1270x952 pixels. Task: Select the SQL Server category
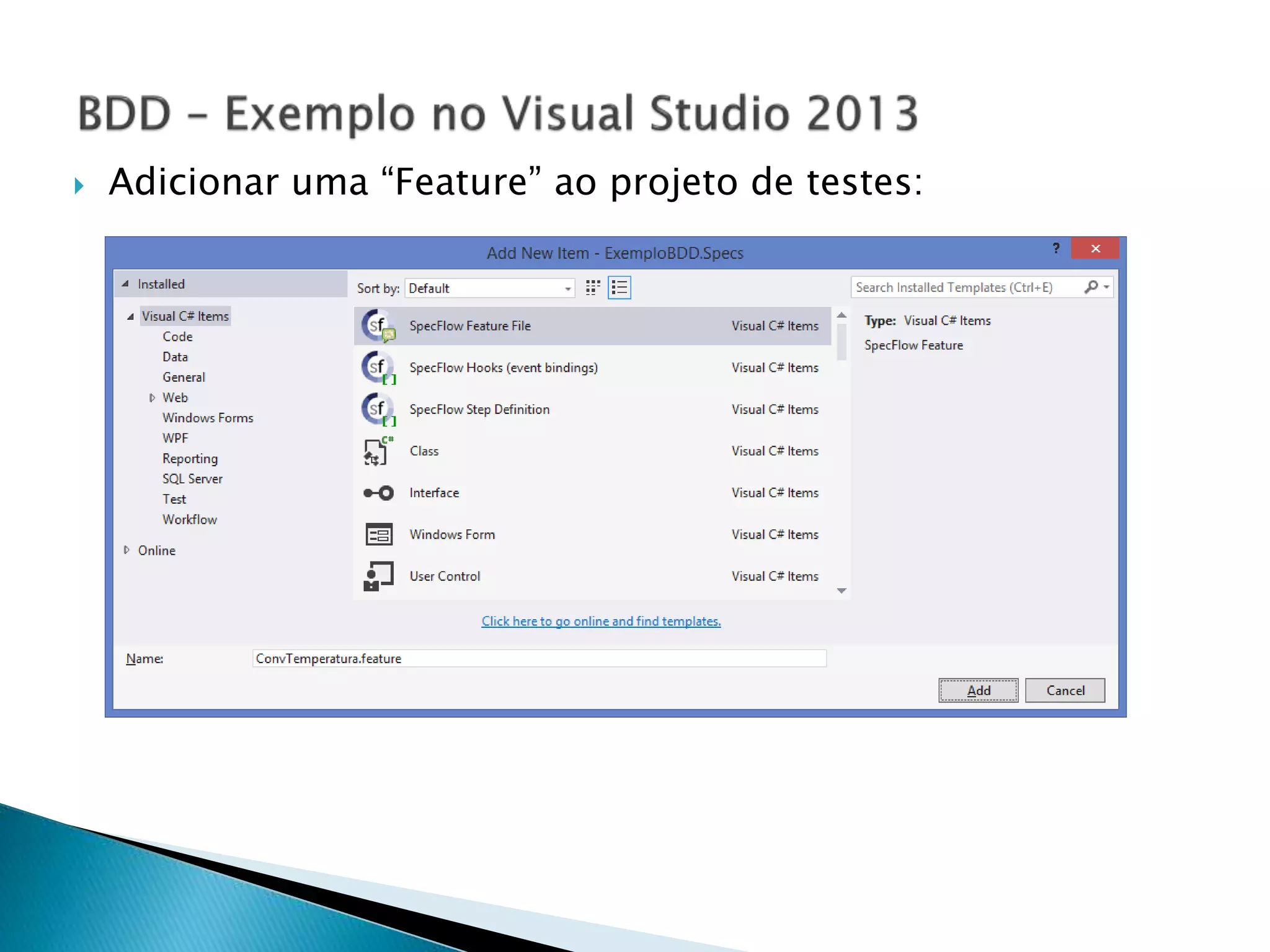pos(192,479)
